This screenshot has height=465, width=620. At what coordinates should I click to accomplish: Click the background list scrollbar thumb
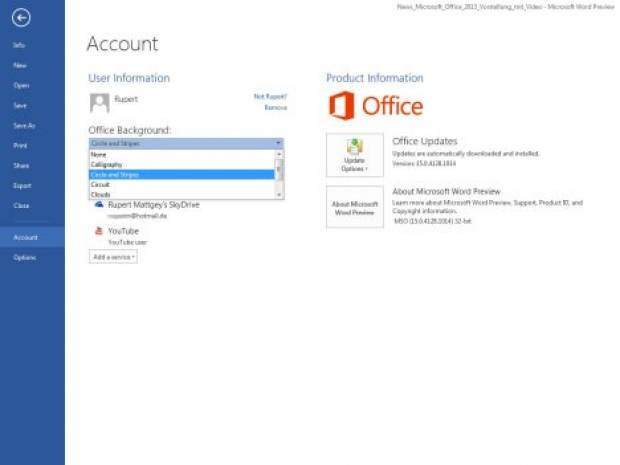tap(279, 170)
